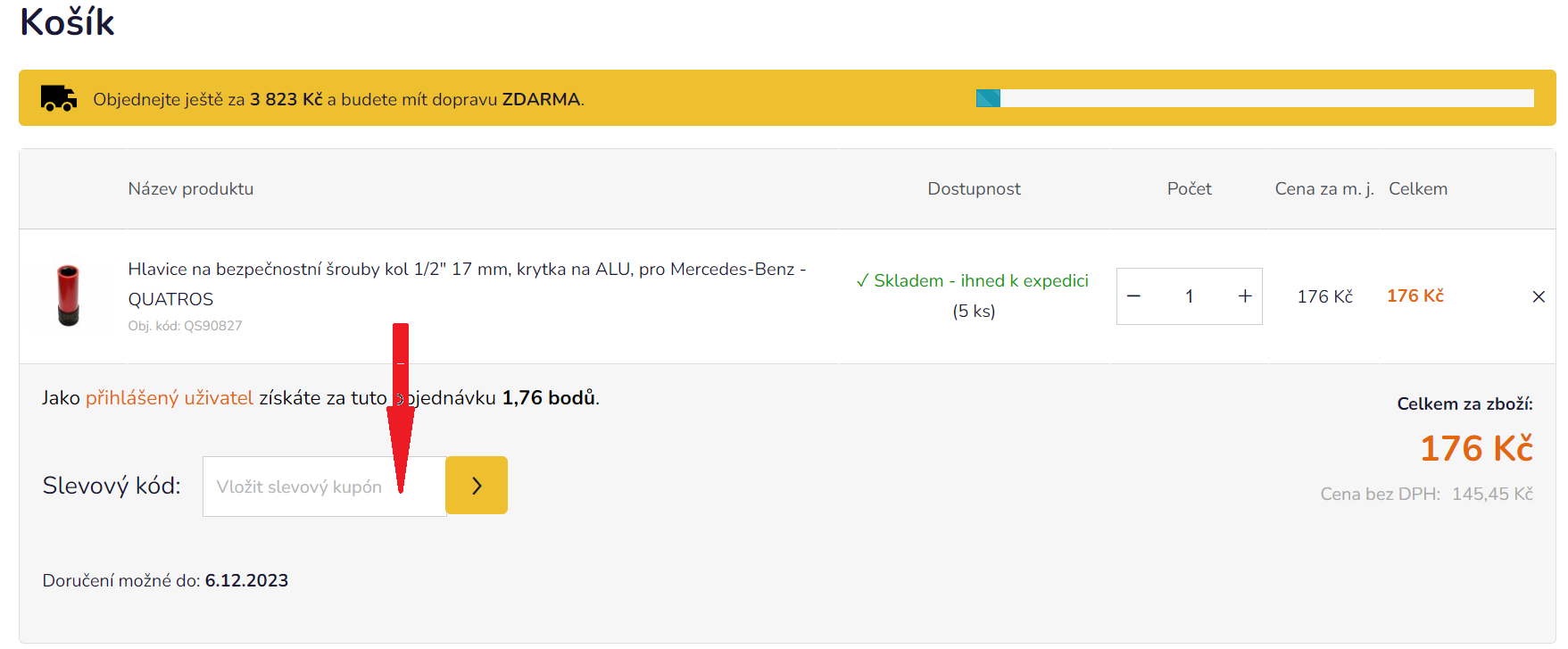Decrease product quantity with minus button
The image size is (1568, 649).
tap(1133, 296)
